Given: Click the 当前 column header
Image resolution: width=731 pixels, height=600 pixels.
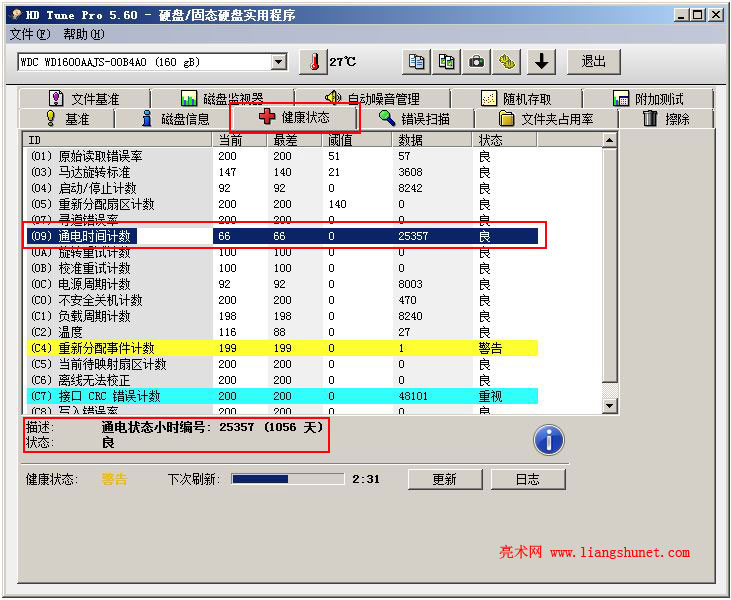Looking at the screenshot, I should click(240, 140).
